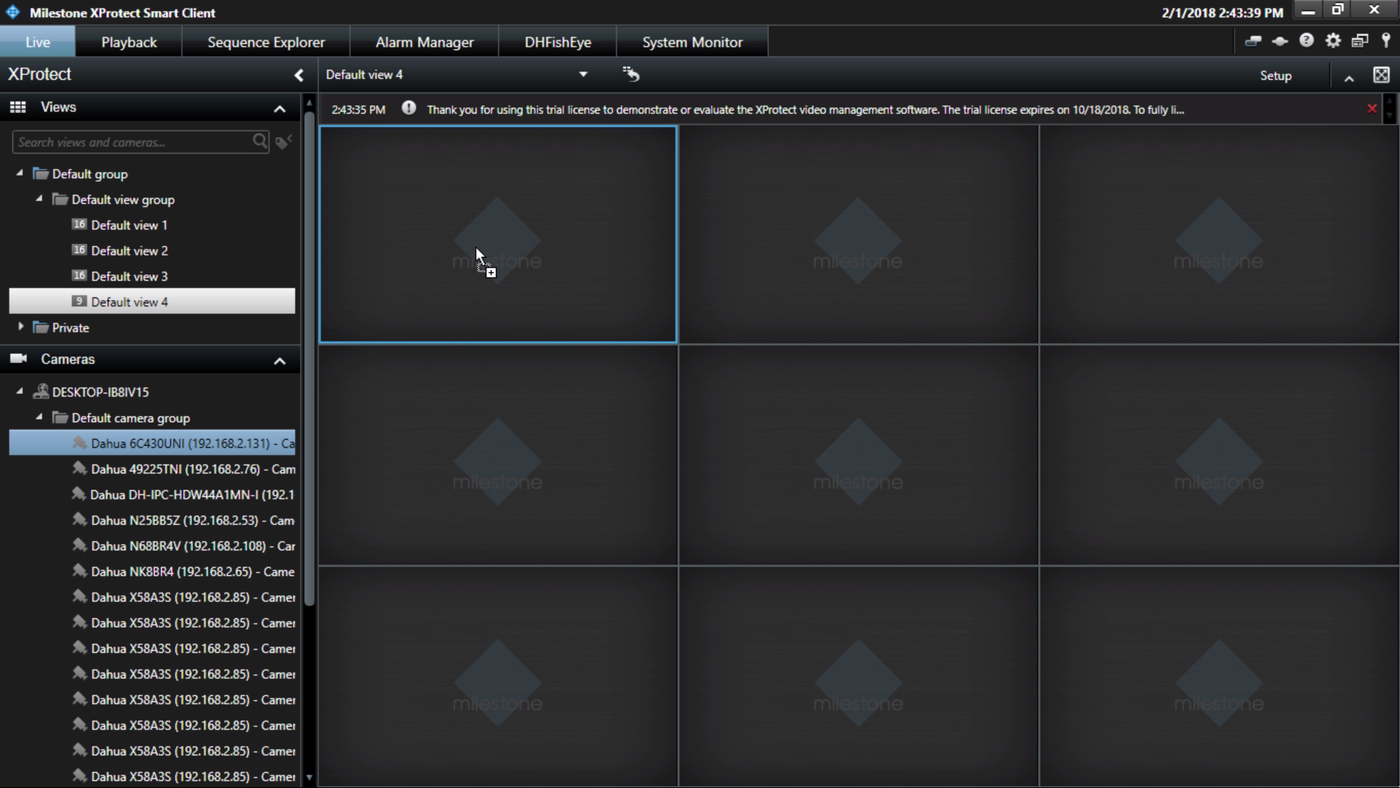The height and width of the screenshot is (788, 1400).
Task: Switch to the Live tab
Action: pos(38,42)
